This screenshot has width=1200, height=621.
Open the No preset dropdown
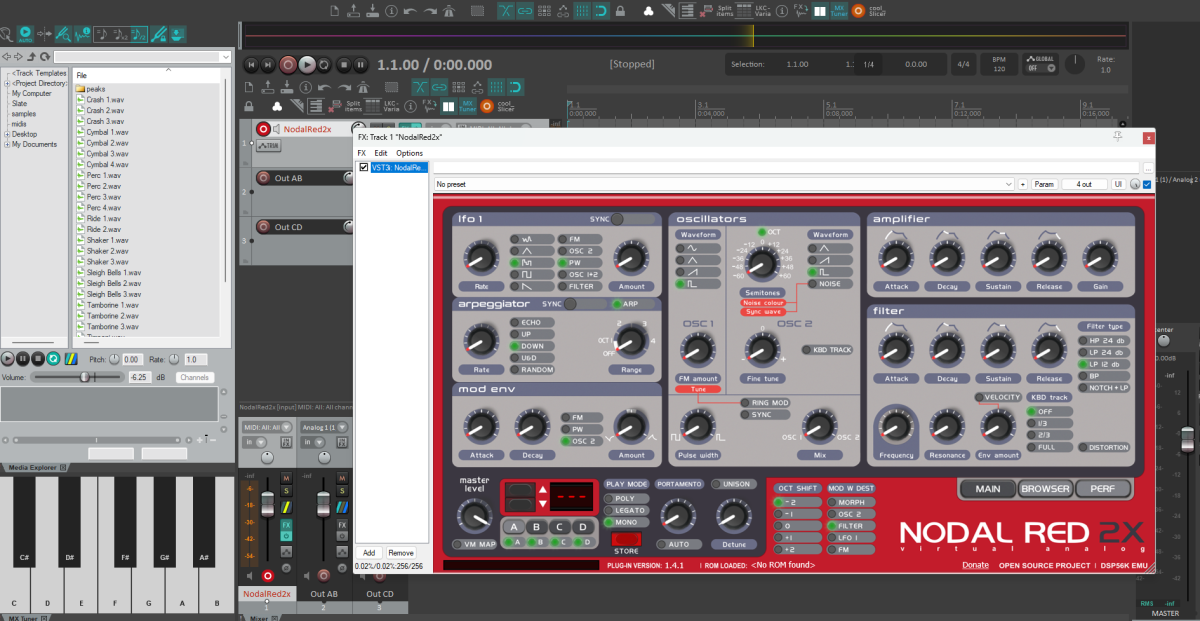(725, 184)
